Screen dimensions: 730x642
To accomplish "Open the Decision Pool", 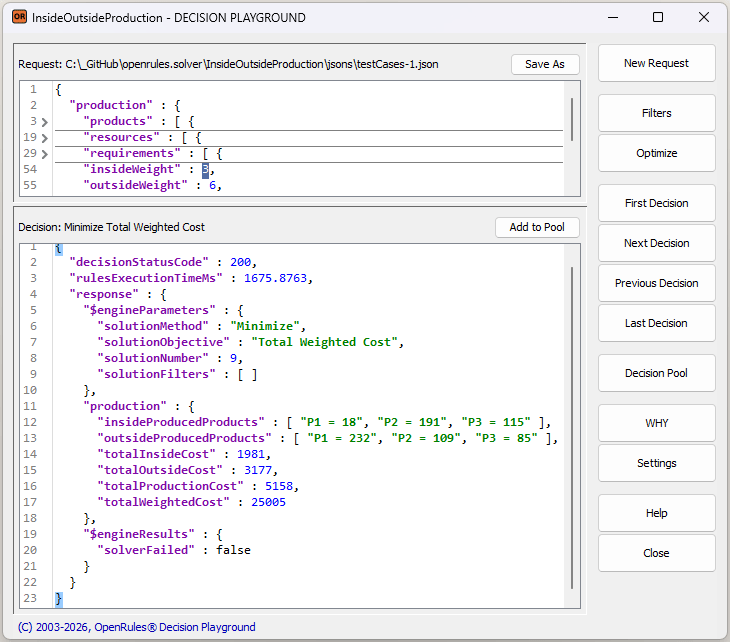I will [656, 373].
